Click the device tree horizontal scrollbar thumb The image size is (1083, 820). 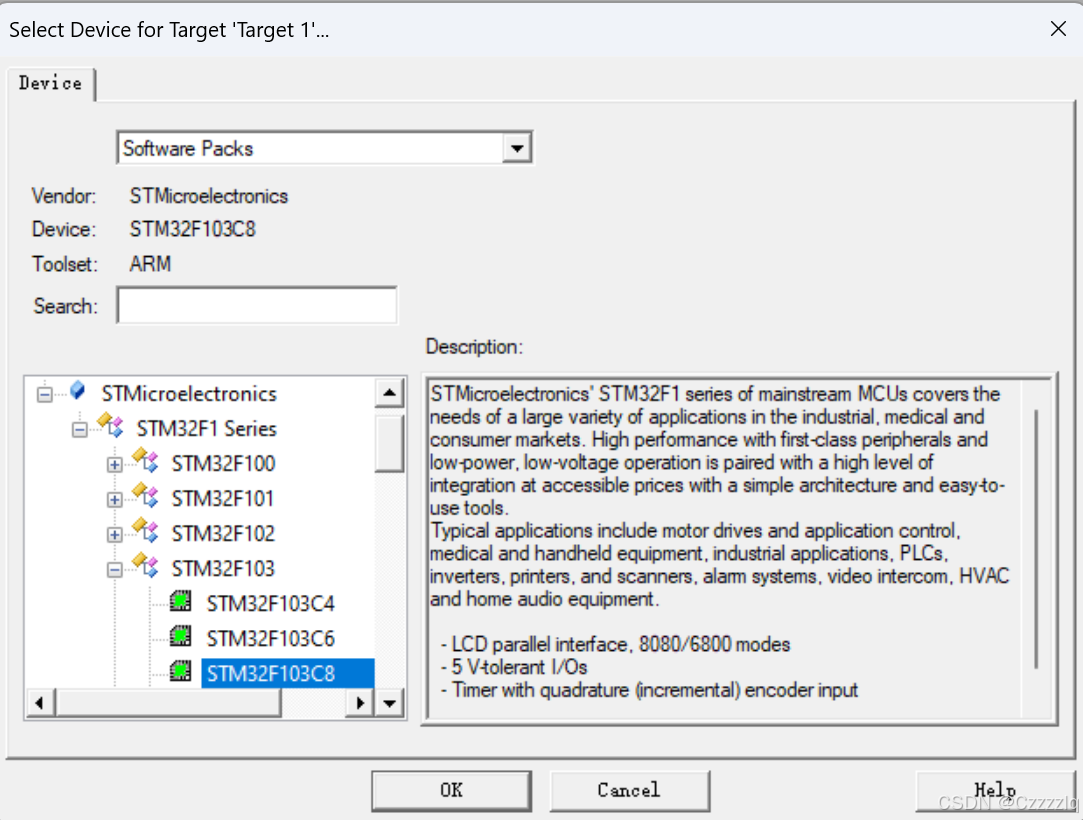coord(168,703)
